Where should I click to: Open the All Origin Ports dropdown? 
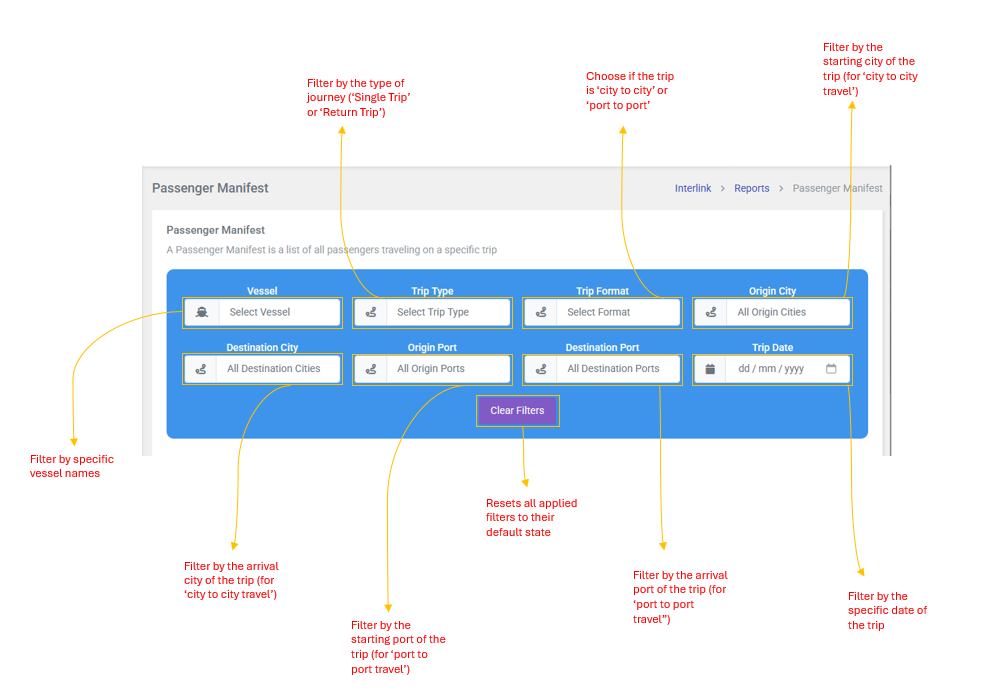pyautogui.click(x=447, y=369)
